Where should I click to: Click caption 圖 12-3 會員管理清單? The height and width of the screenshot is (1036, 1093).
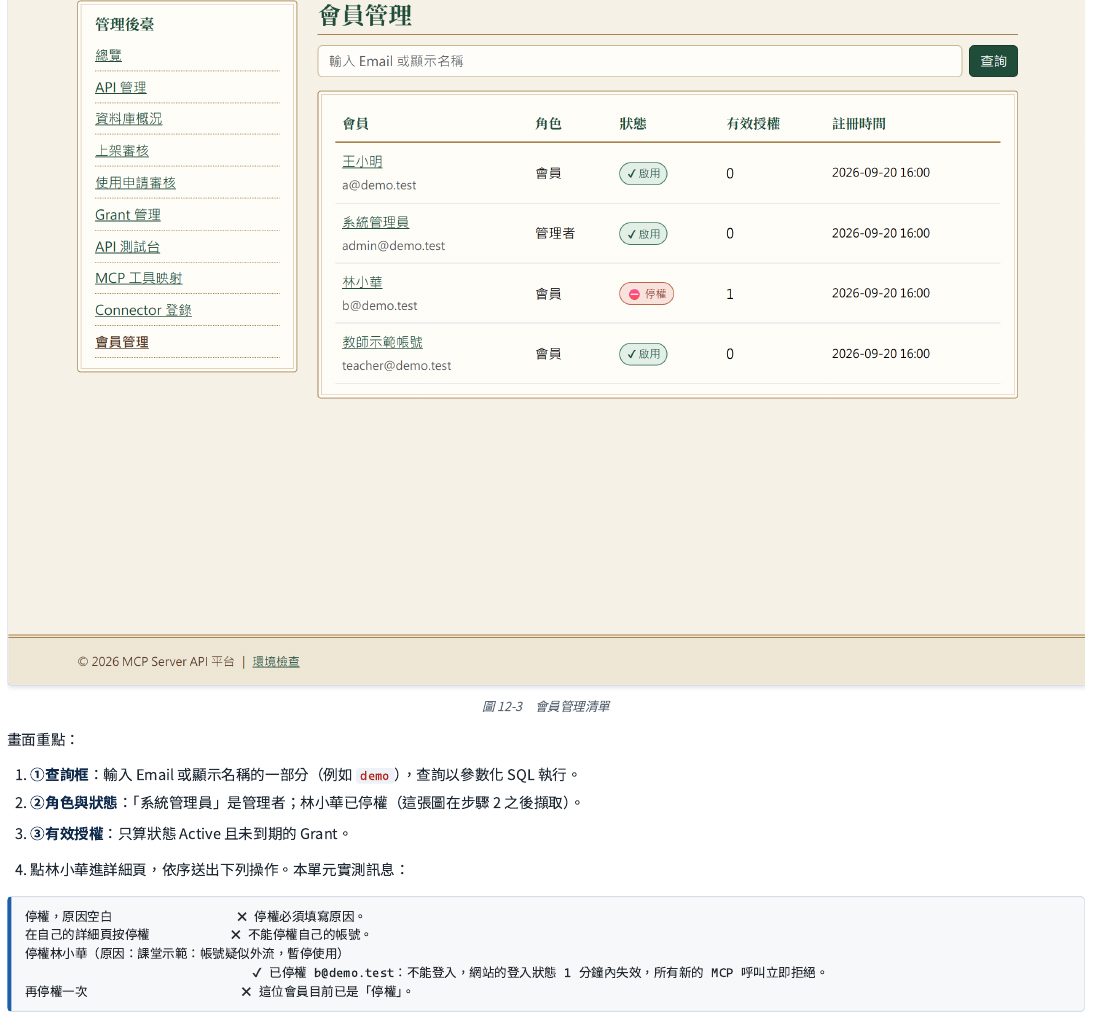coord(546,707)
